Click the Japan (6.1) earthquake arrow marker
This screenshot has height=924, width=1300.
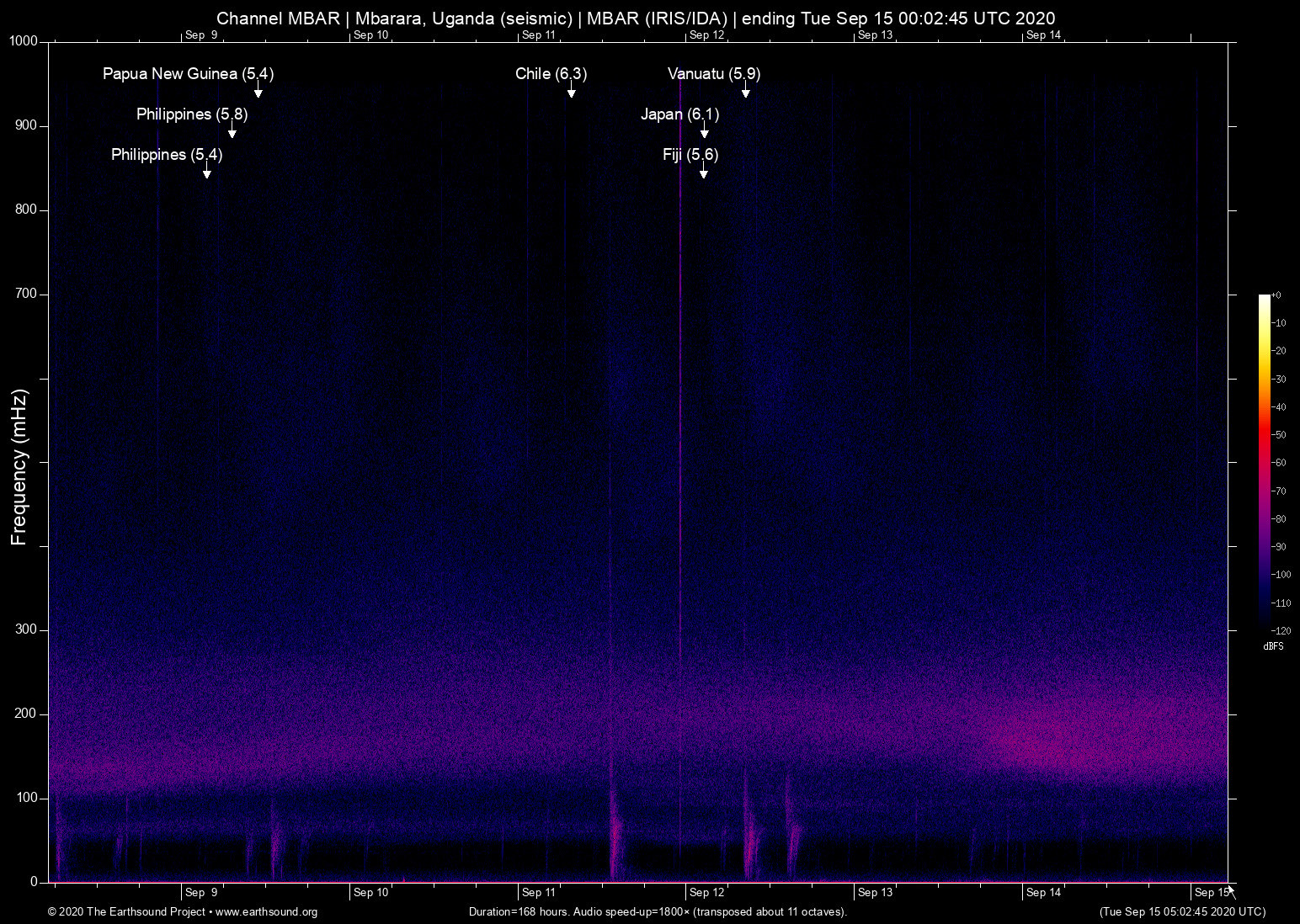point(706,133)
